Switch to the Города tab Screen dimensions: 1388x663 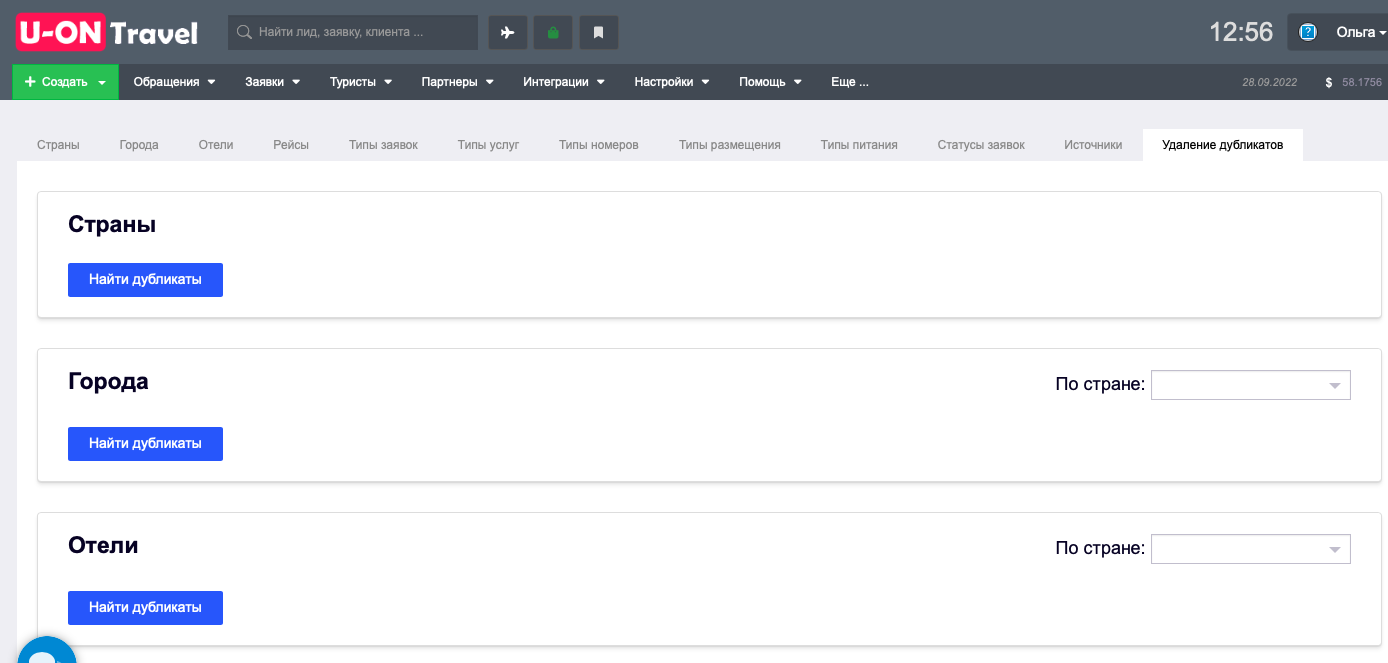click(139, 145)
